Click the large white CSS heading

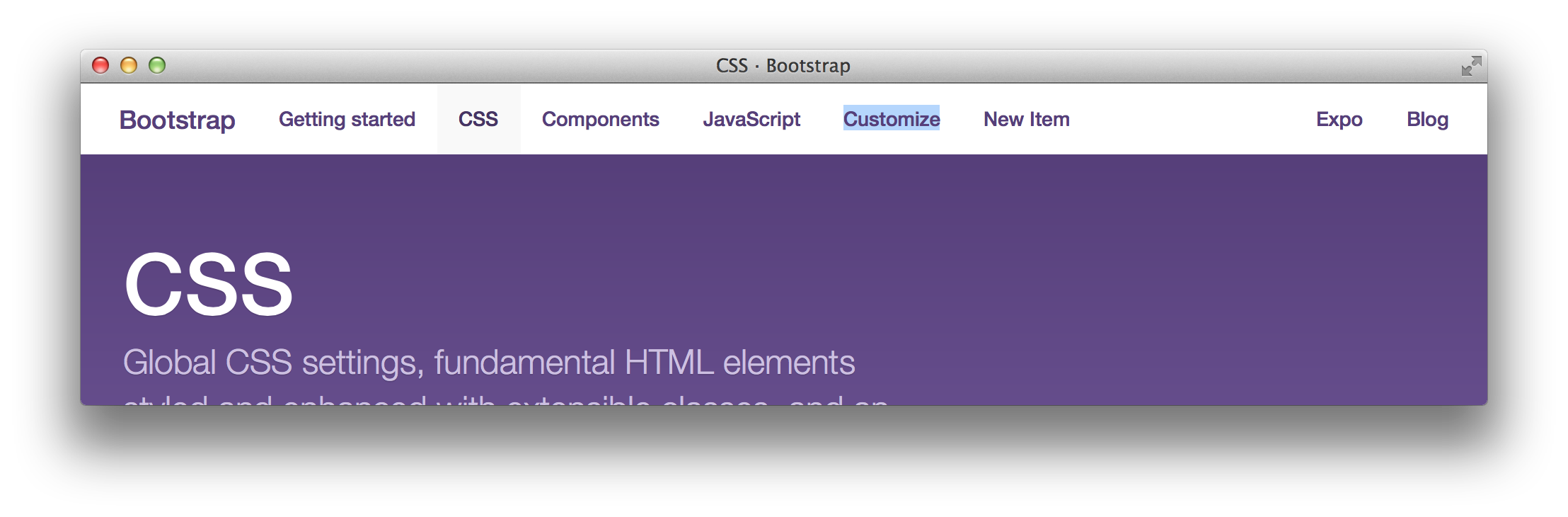click(x=208, y=285)
